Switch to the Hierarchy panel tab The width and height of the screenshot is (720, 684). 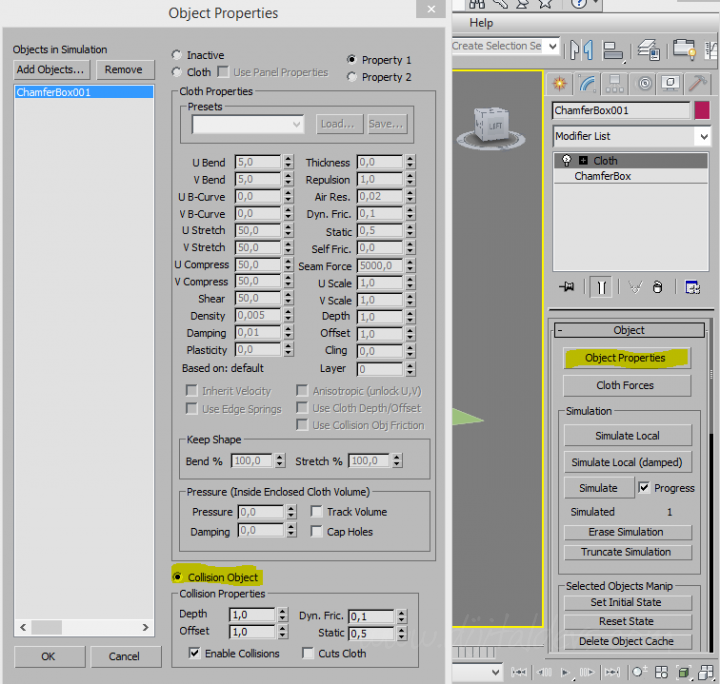(x=616, y=84)
